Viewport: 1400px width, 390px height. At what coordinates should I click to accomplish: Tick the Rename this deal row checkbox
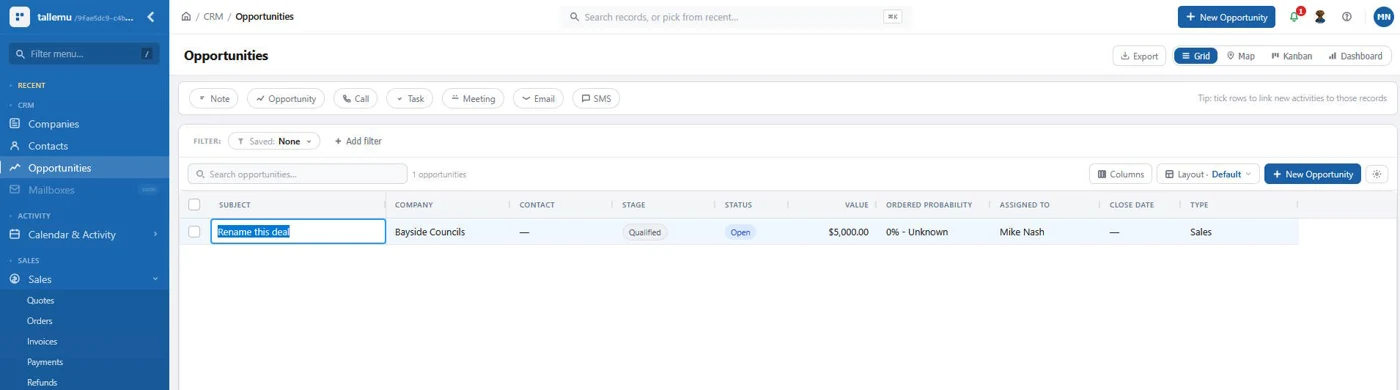pyautogui.click(x=194, y=231)
